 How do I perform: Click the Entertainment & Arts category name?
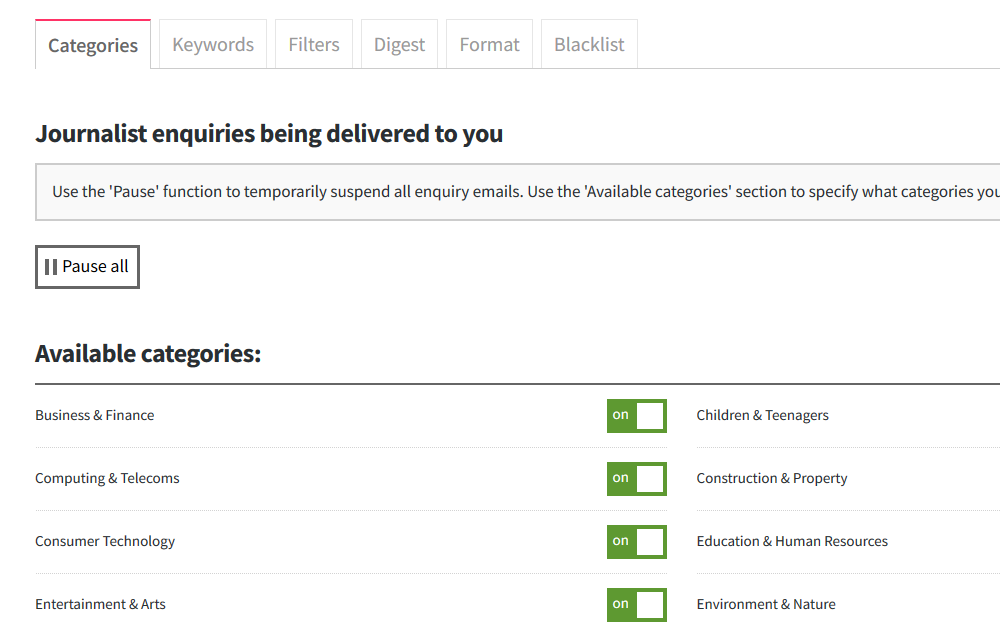tap(100, 604)
